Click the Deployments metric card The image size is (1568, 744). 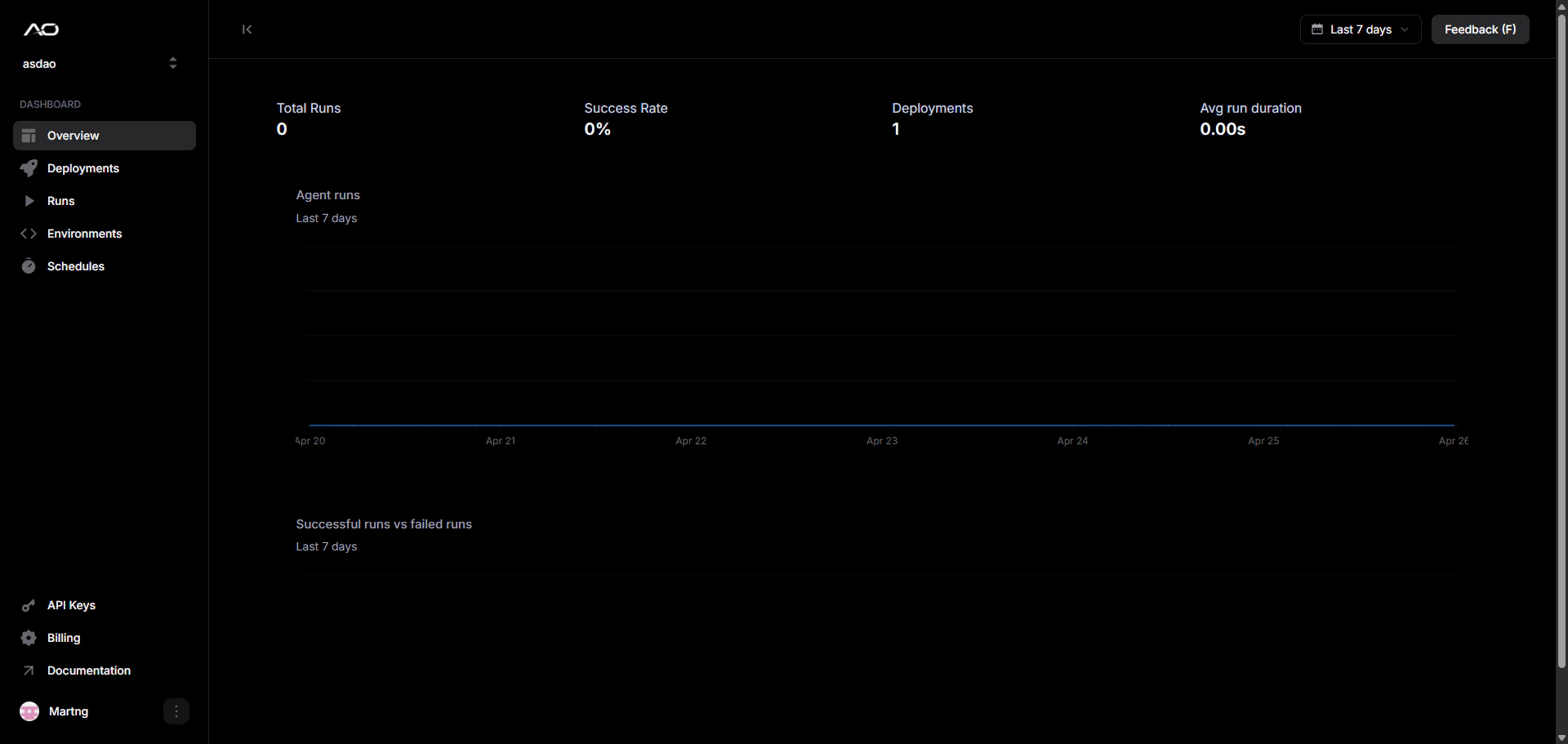click(932, 118)
